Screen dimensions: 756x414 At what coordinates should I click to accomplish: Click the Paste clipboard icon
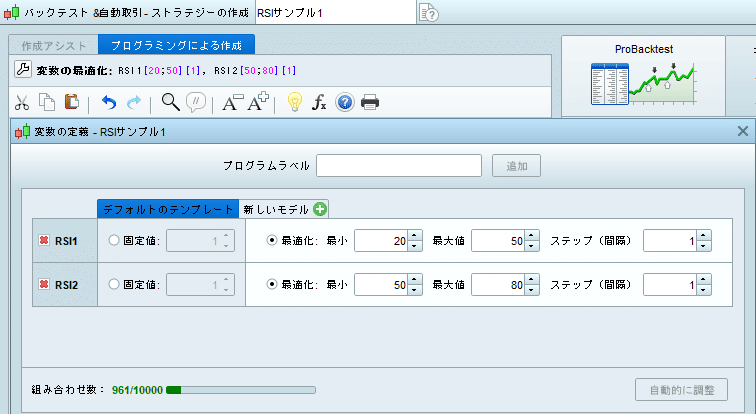(x=72, y=102)
